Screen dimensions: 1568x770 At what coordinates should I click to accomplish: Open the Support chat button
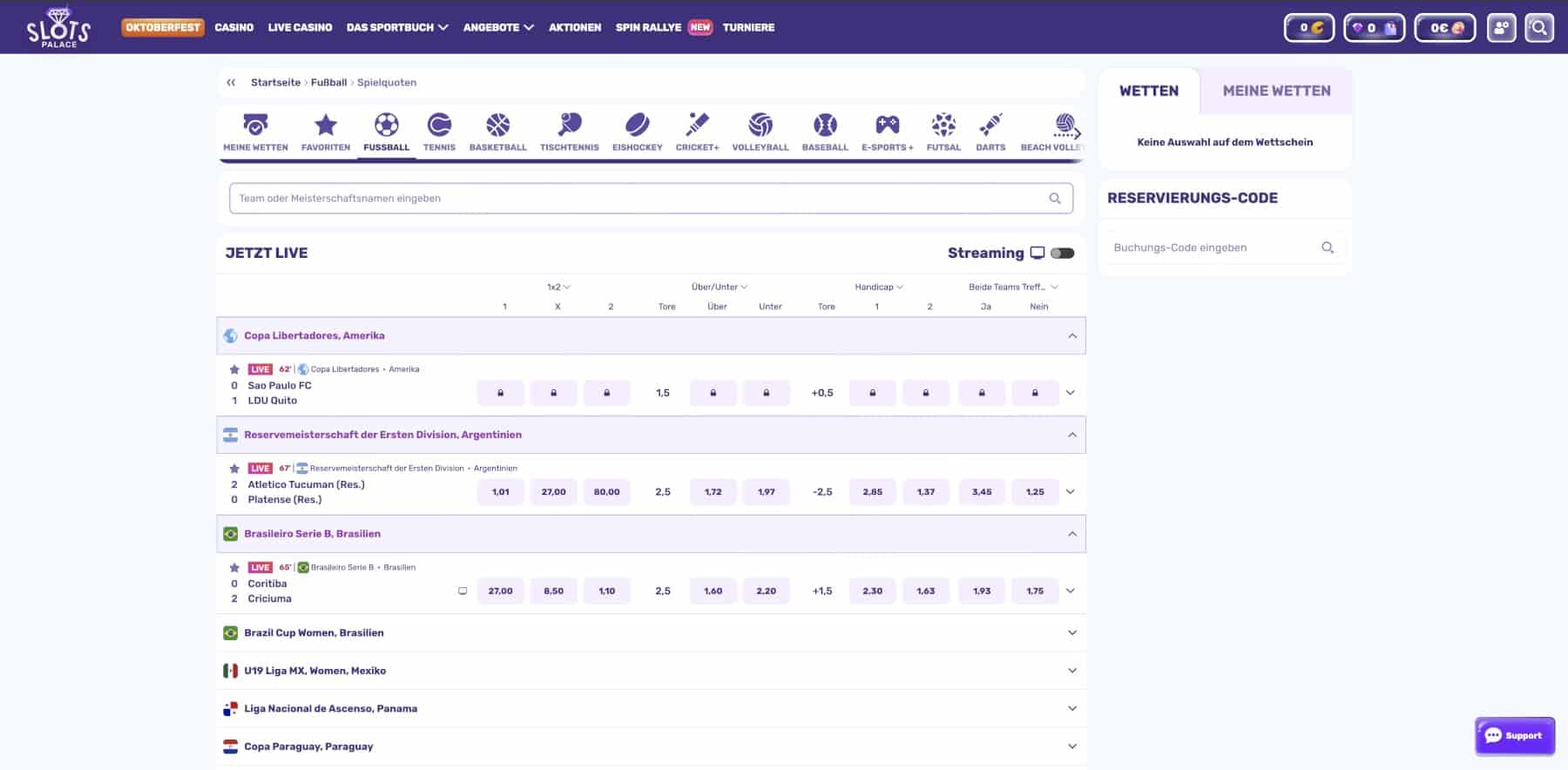pyautogui.click(x=1515, y=736)
